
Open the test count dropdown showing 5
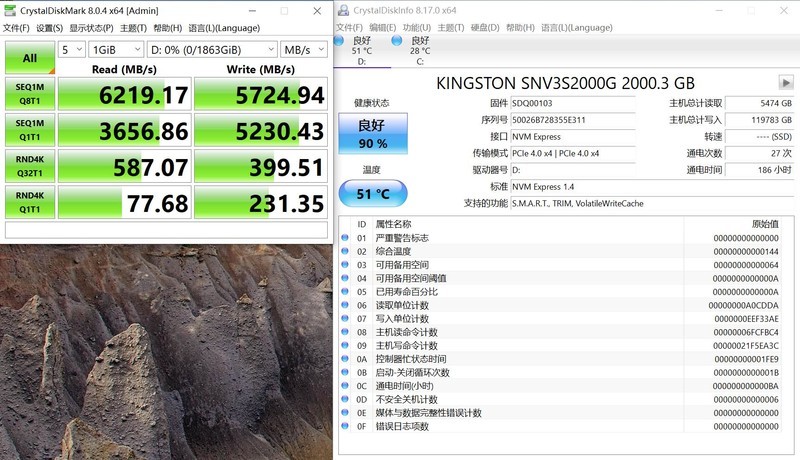click(x=71, y=49)
